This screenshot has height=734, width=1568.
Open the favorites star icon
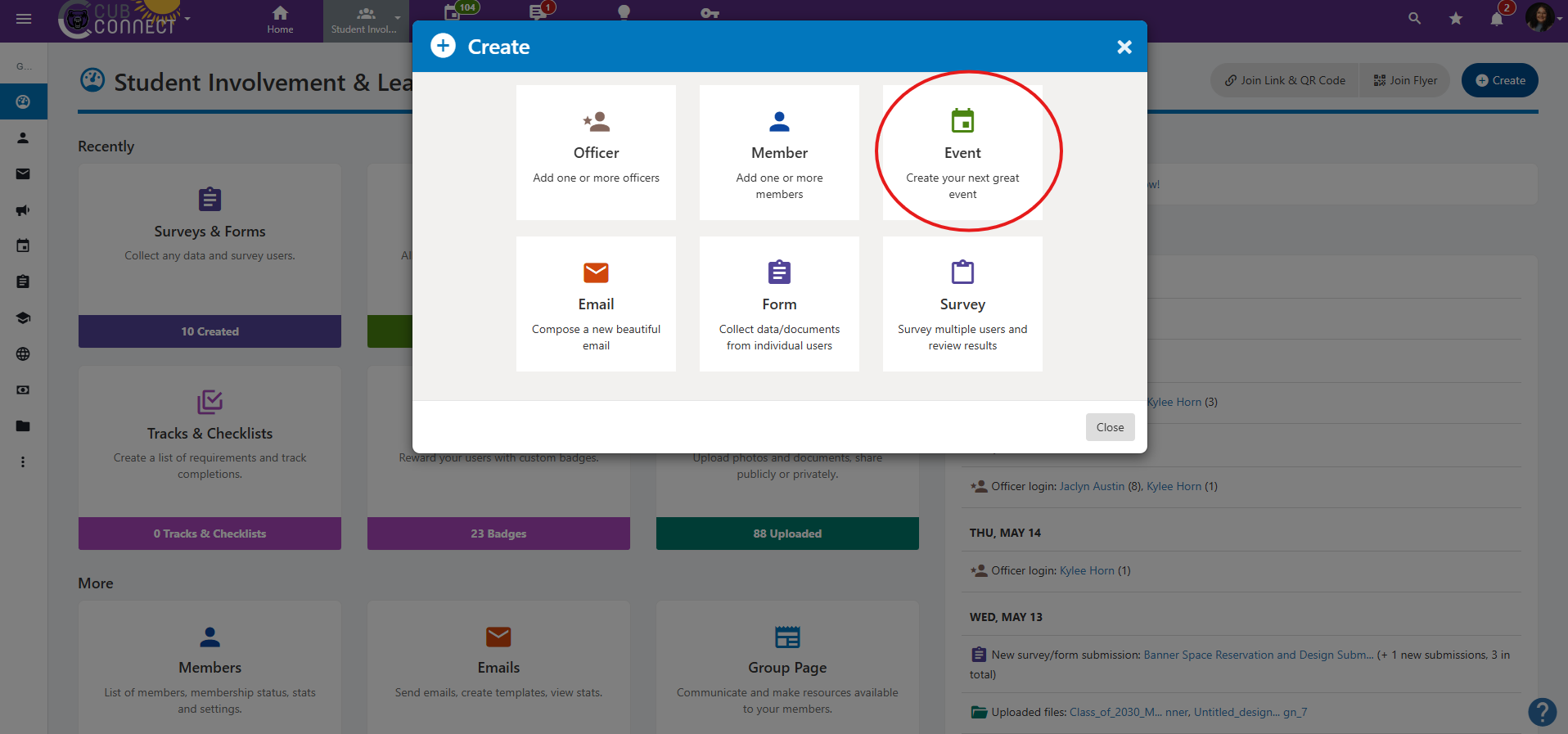pyautogui.click(x=1456, y=18)
